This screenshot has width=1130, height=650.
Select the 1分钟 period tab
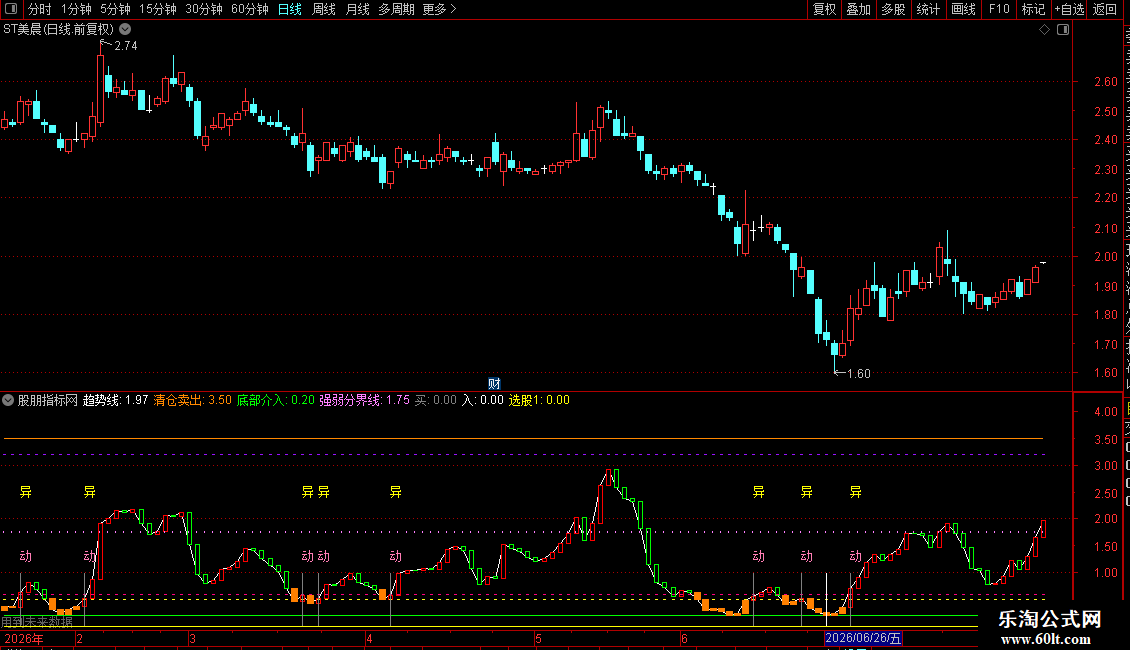pos(76,9)
